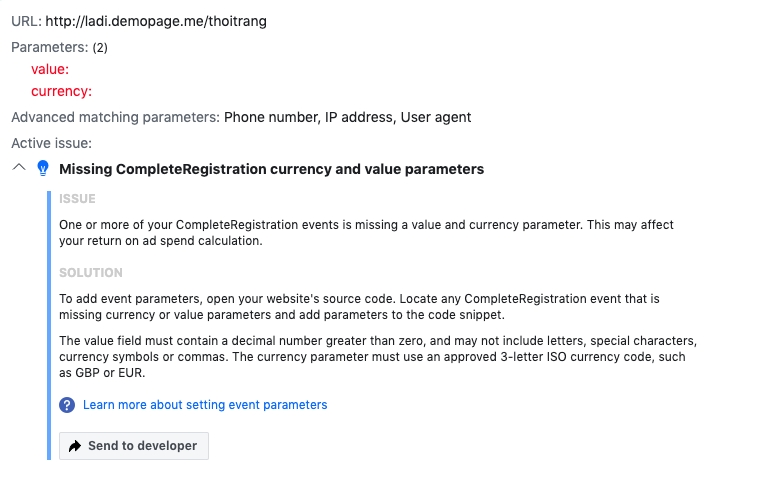
Task: Open Learn more about setting event parameters
Action: click(205, 405)
